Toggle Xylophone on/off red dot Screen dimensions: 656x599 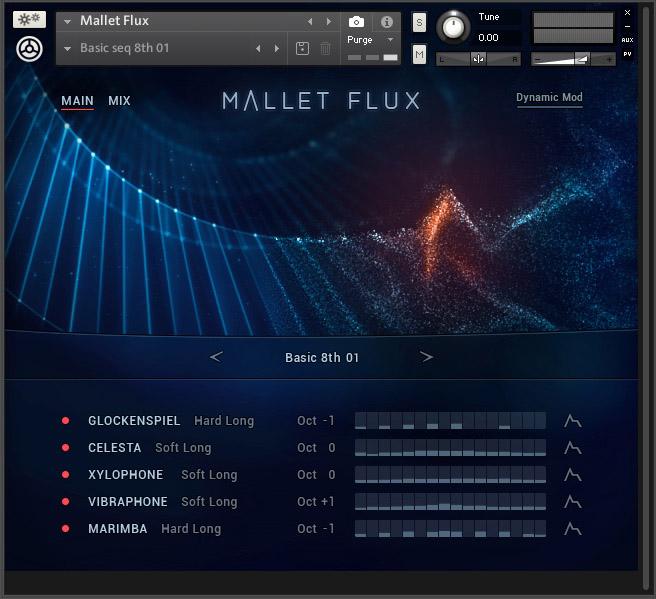[66, 475]
